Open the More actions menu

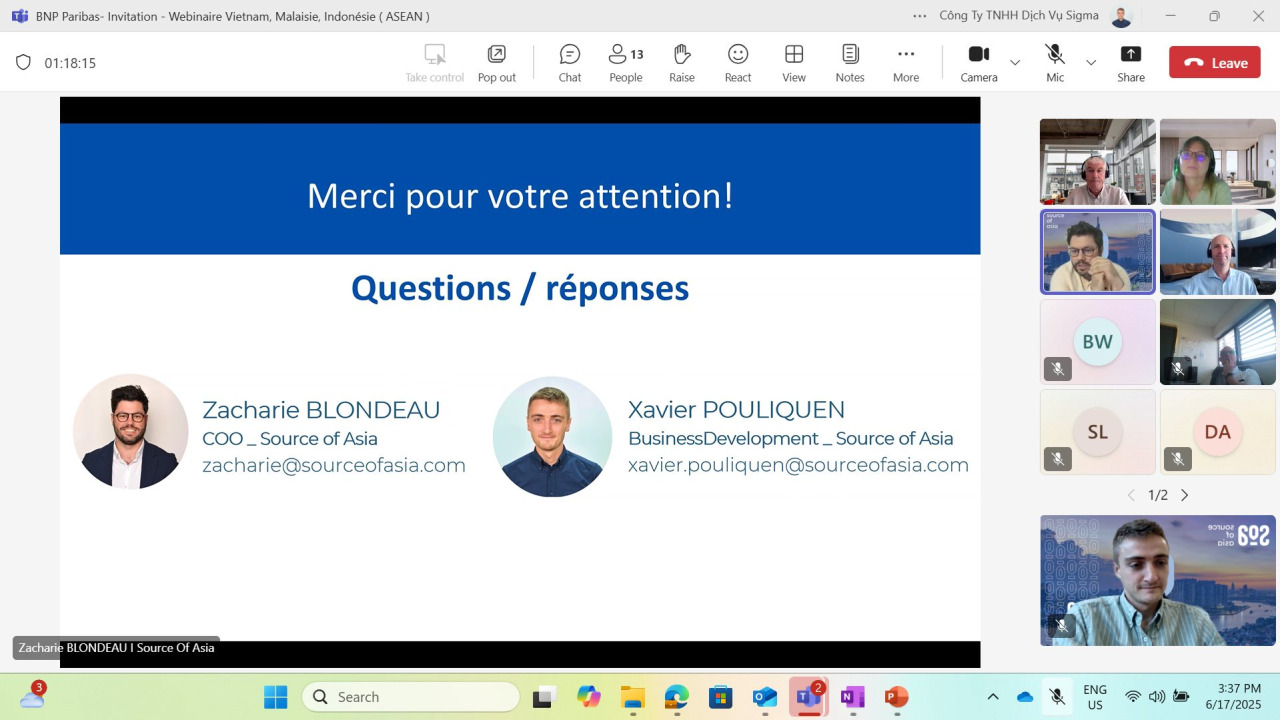[x=906, y=63]
